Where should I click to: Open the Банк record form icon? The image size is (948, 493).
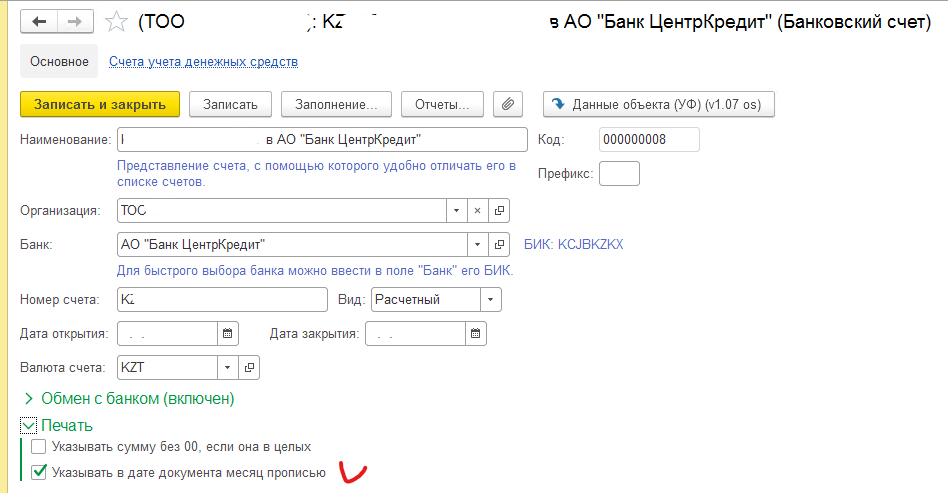click(x=501, y=245)
